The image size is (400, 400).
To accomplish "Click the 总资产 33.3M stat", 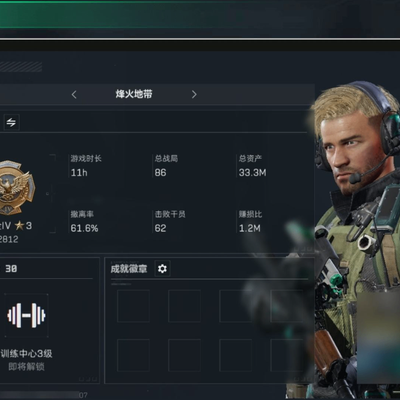I will (x=252, y=166).
